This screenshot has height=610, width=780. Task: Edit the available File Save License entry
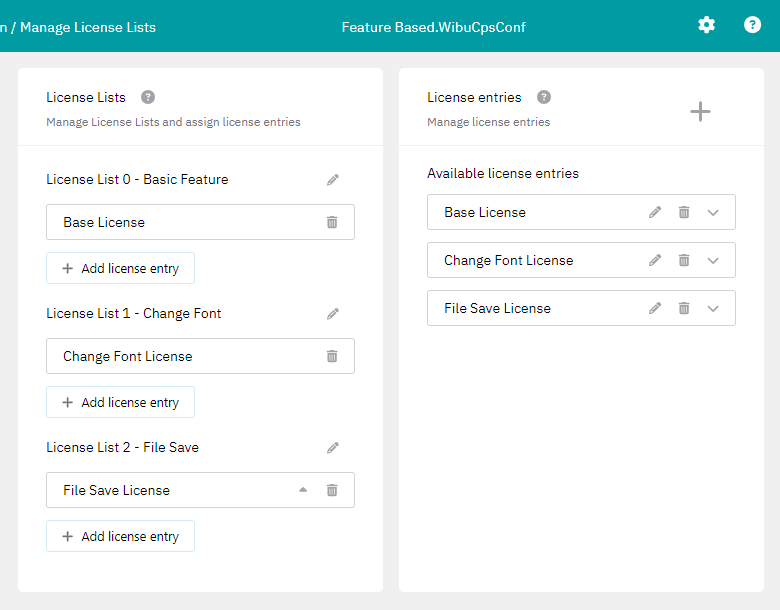click(655, 308)
